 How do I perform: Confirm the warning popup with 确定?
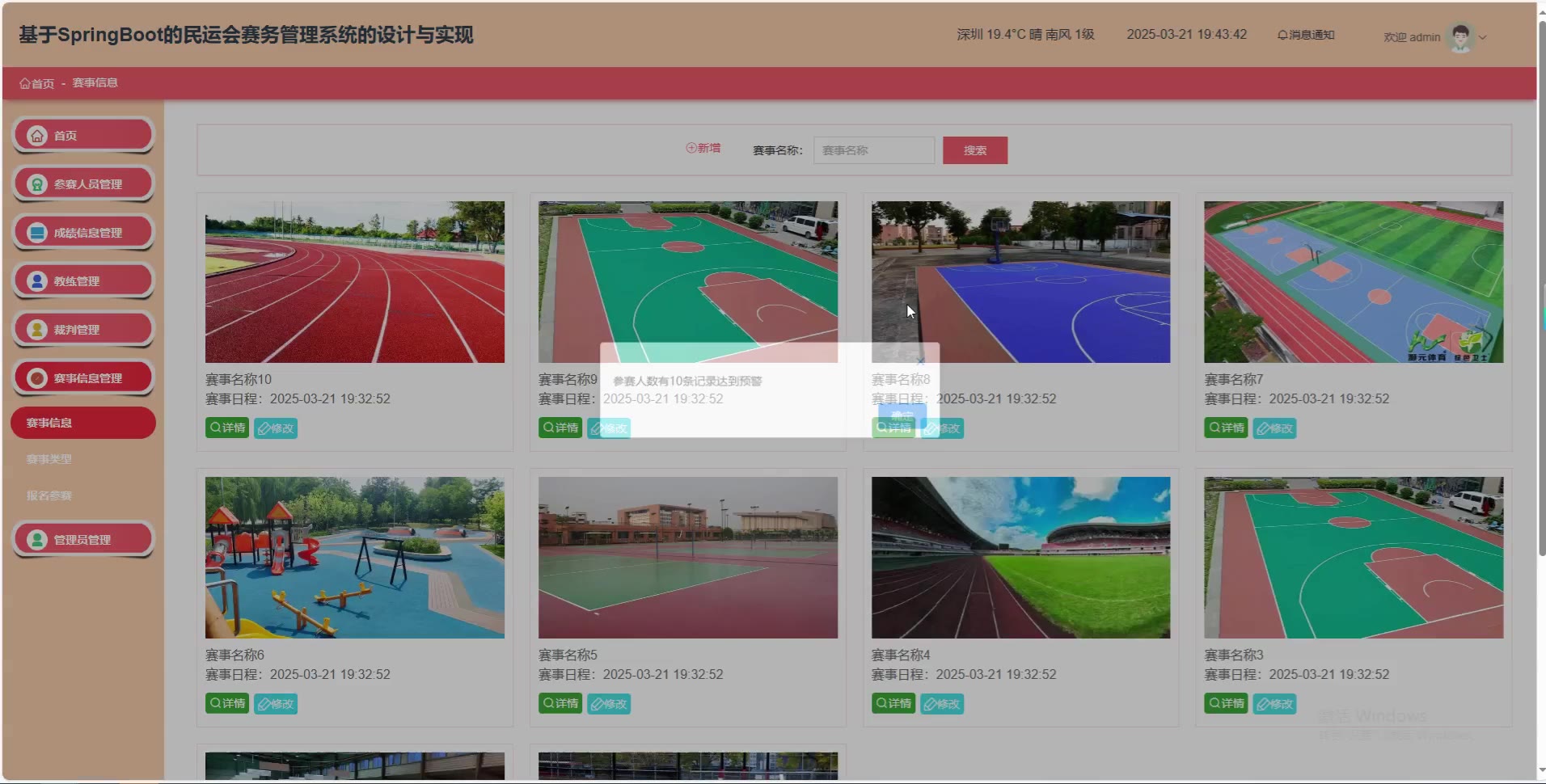pyautogui.click(x=902, y=415)
